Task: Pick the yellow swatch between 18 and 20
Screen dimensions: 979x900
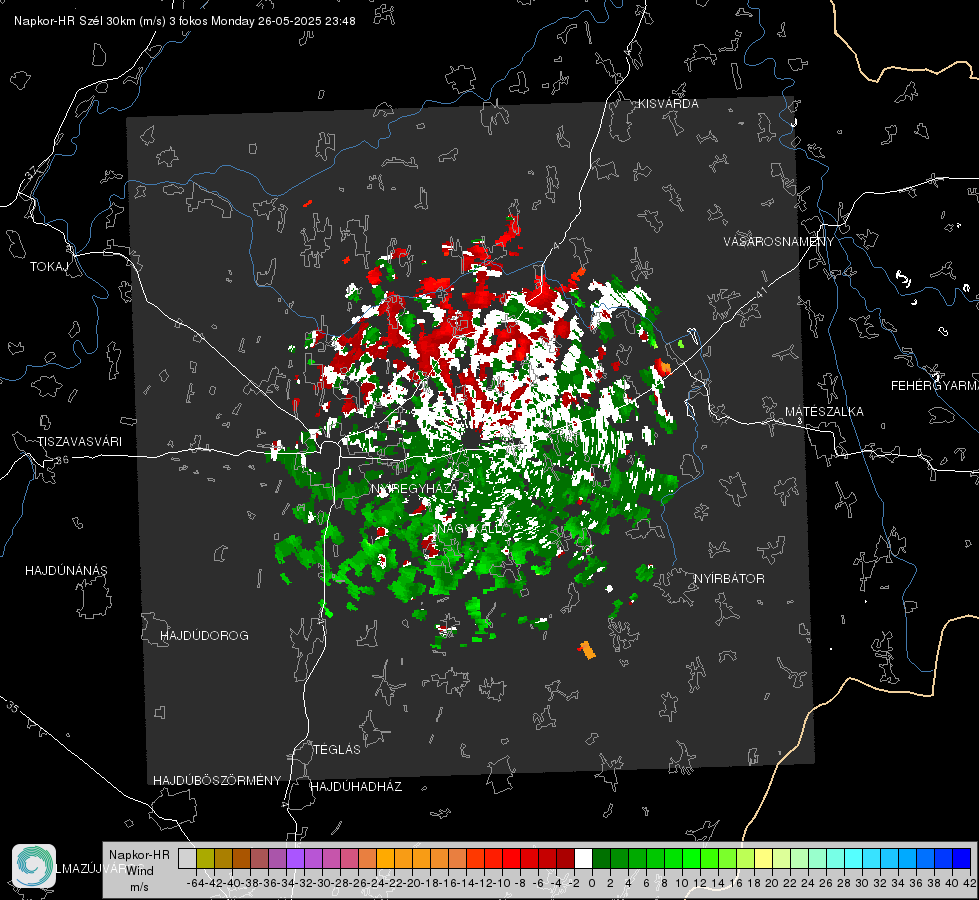Action: 763,858
